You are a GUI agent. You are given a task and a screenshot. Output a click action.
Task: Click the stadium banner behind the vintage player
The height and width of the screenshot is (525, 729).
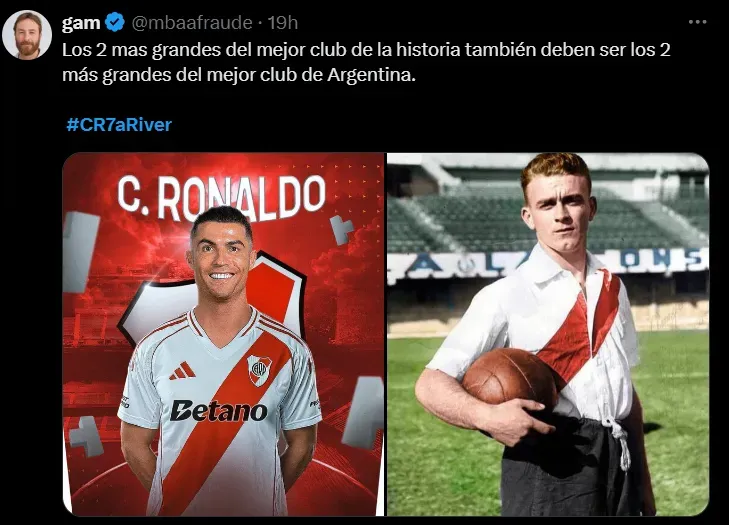pos(548,264)
